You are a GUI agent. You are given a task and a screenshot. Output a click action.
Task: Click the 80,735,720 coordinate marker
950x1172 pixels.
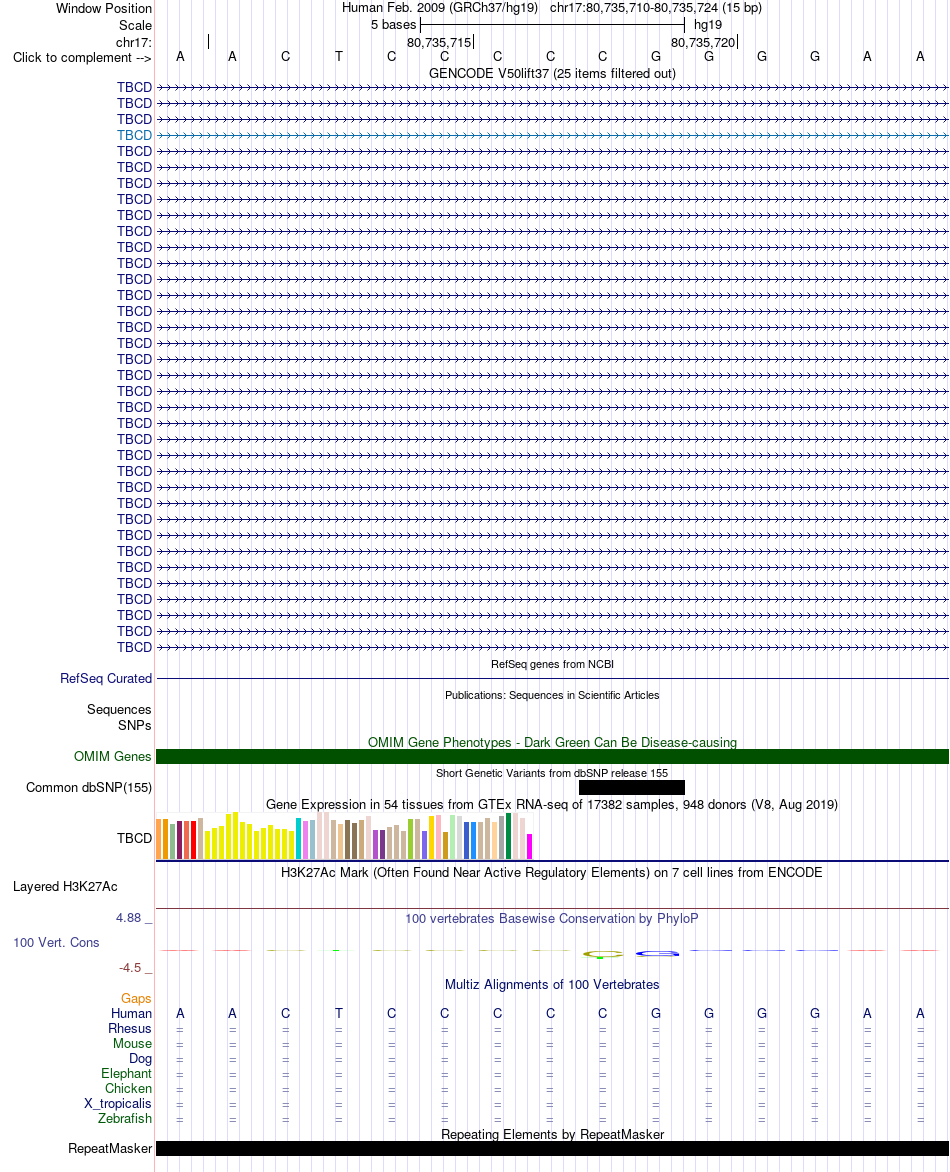pyautogui.click(x=703, y=43)
